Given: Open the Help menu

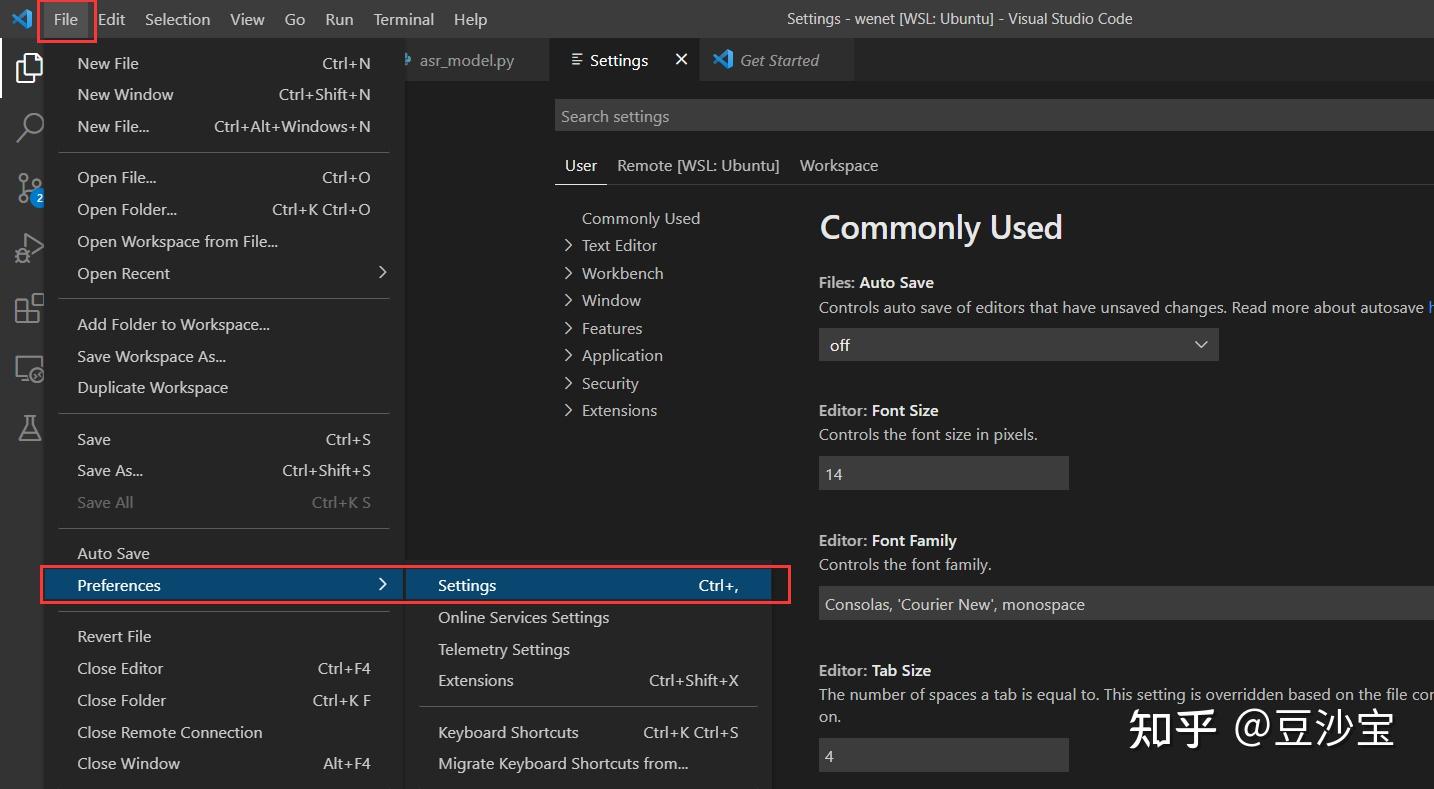Looking at the screenshot, I should point(470,19).
